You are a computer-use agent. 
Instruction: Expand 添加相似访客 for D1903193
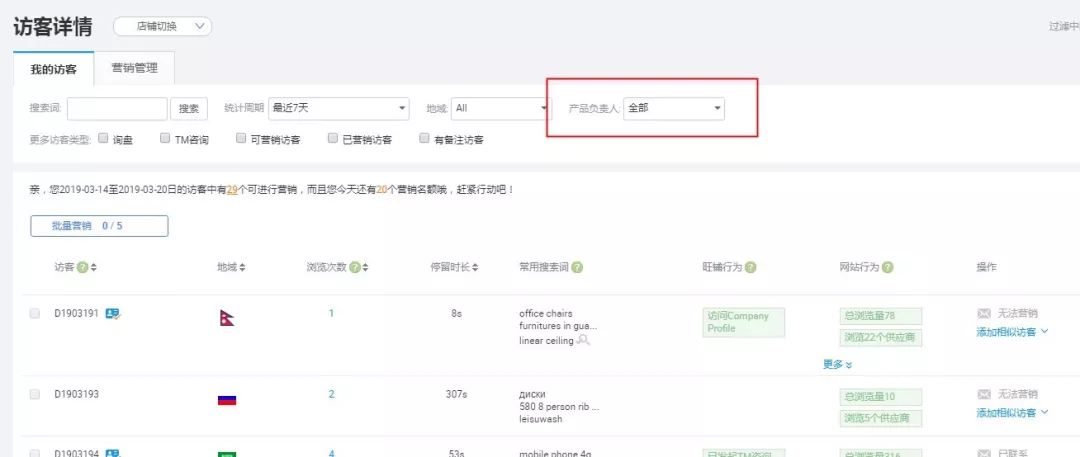tap(1012, 412)
